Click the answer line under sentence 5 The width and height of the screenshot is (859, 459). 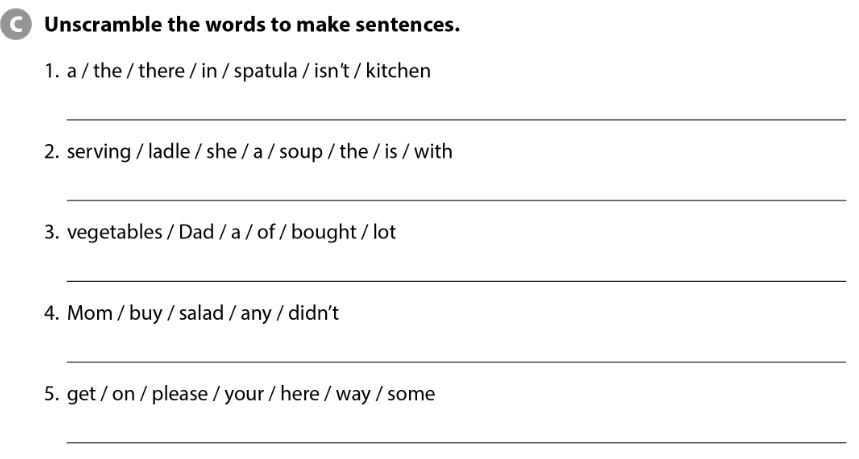tap(455, 441)
